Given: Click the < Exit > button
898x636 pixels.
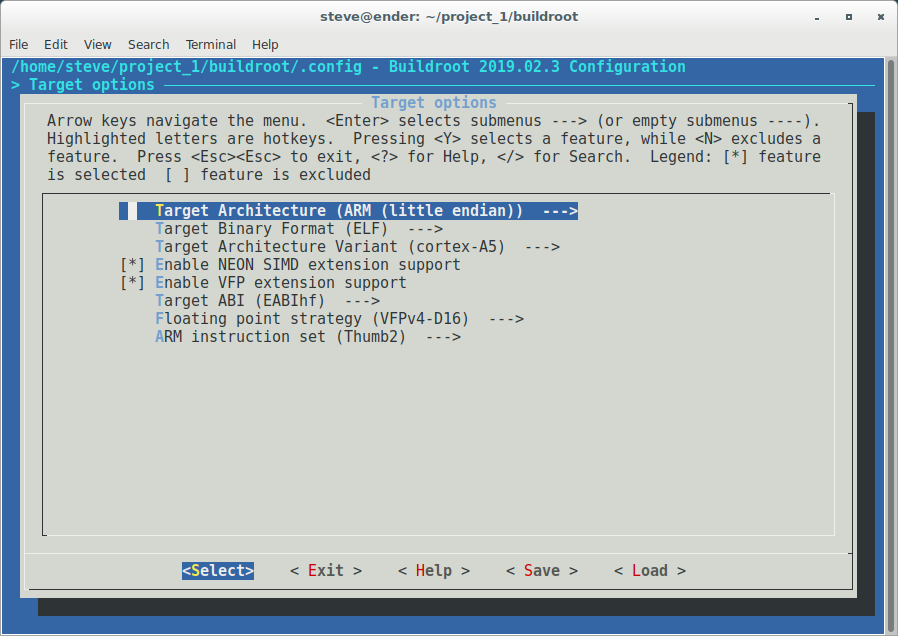Looking at the screenshot, I should coord(326,570).
